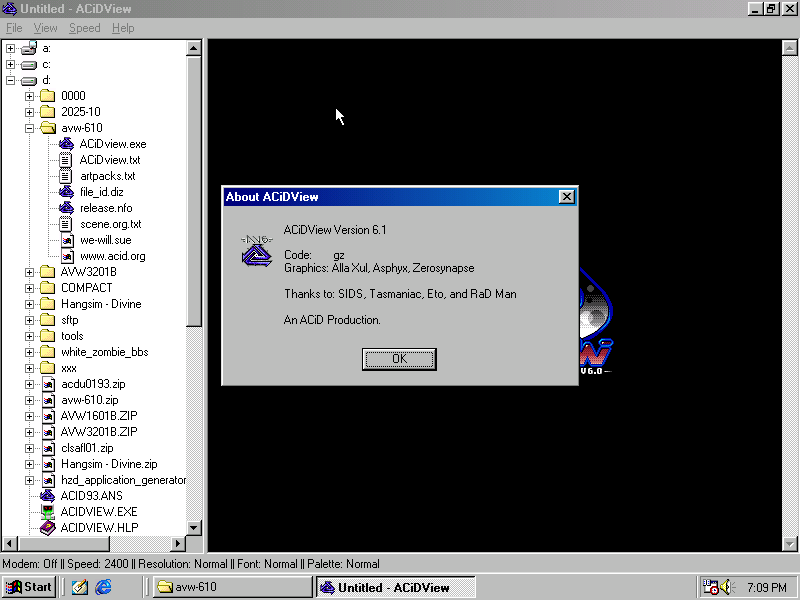
Task: Expand the Hangsim - Divine.zip node
Action: [30, 464]
